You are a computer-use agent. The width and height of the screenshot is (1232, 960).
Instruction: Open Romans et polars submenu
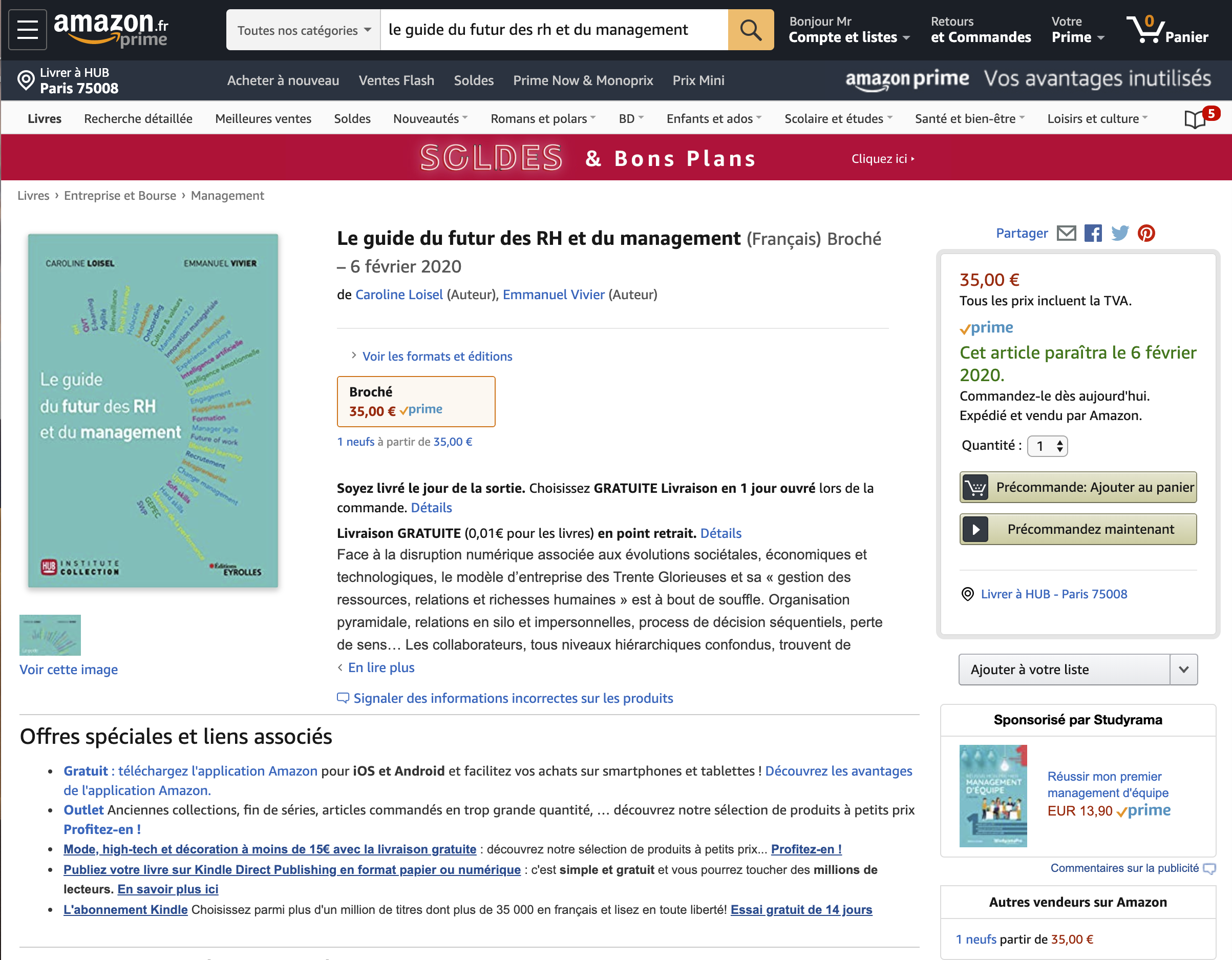[543, 118]
